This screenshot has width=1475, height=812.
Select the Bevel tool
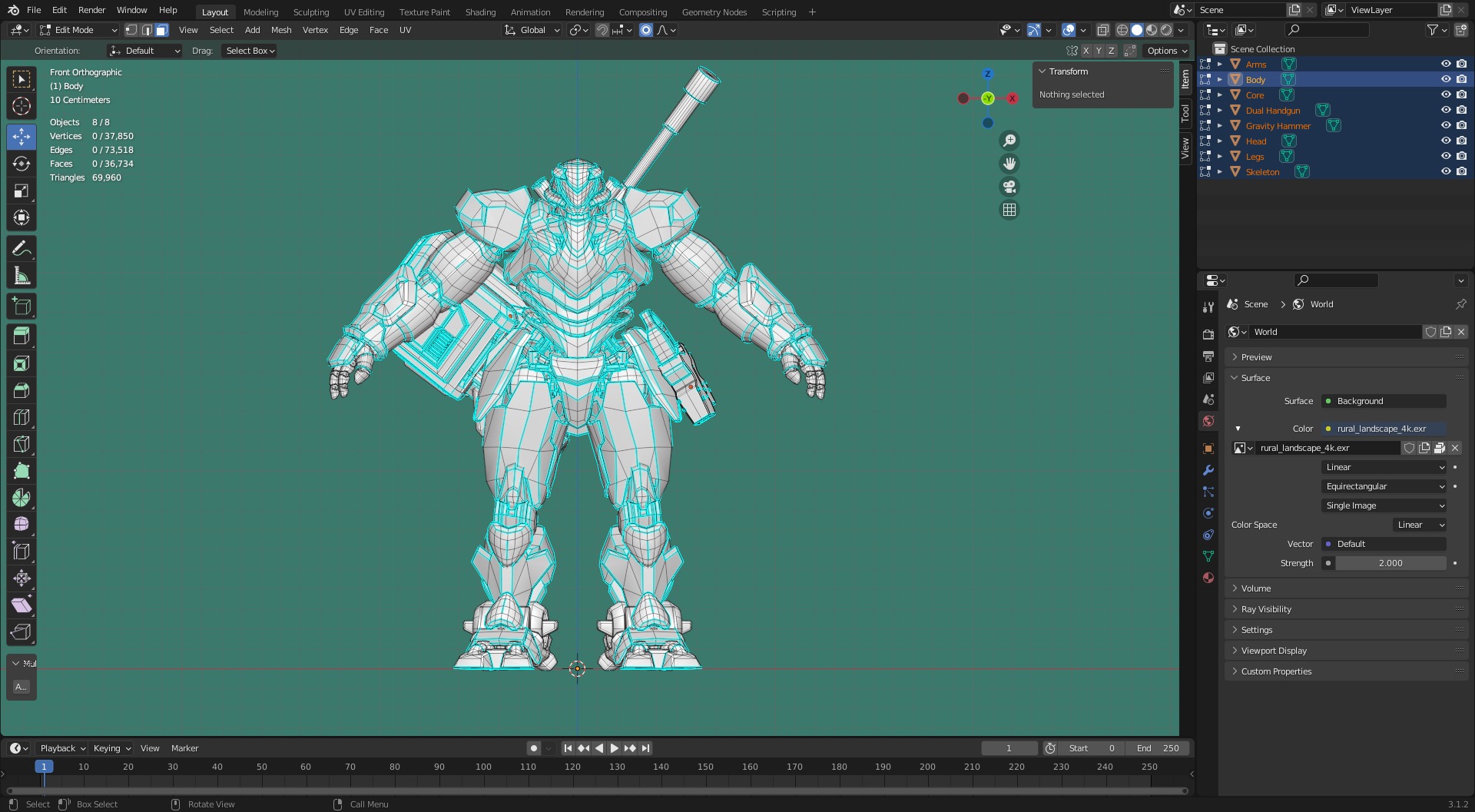coord(22,390)
